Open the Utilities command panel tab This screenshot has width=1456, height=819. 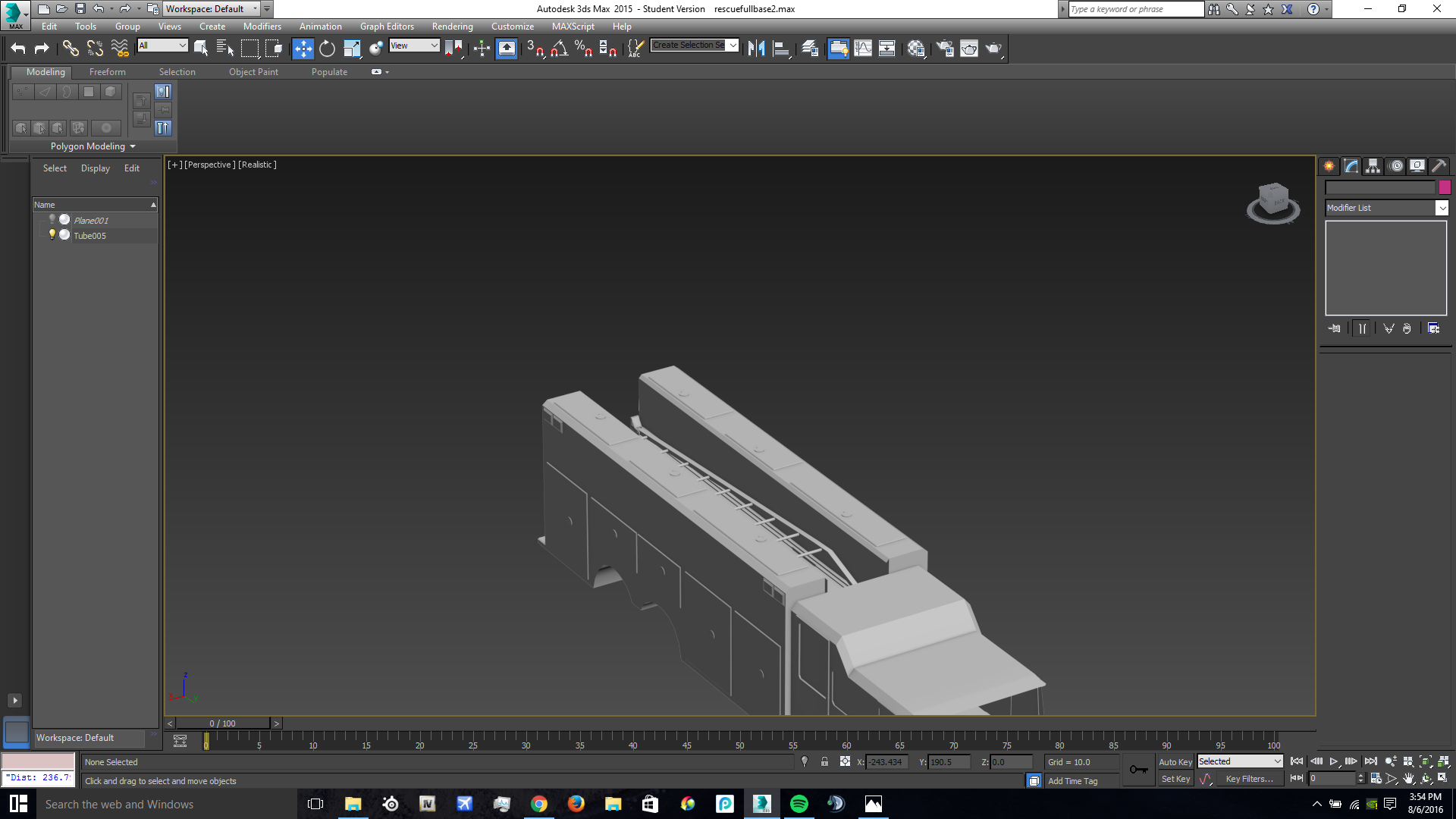click(x=1439, y=166)
